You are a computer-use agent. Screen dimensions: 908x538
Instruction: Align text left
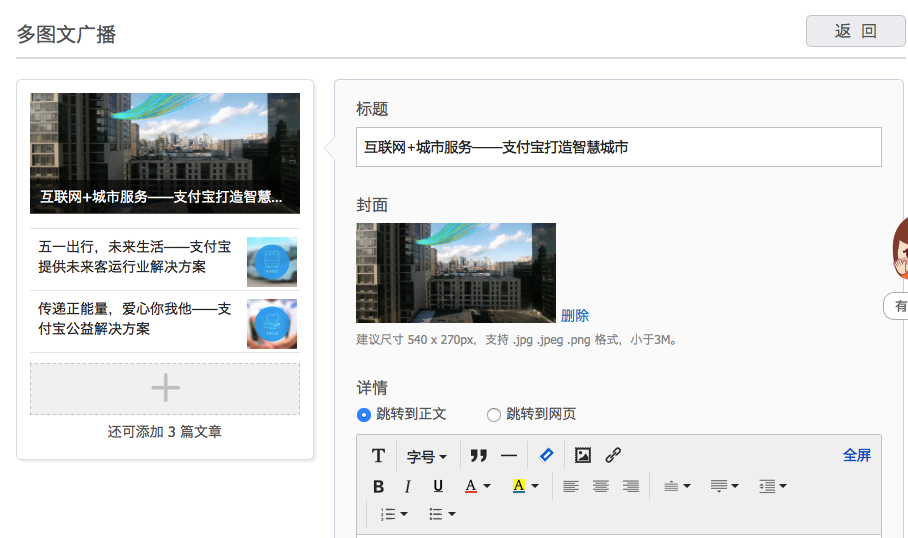click(571, 486)
